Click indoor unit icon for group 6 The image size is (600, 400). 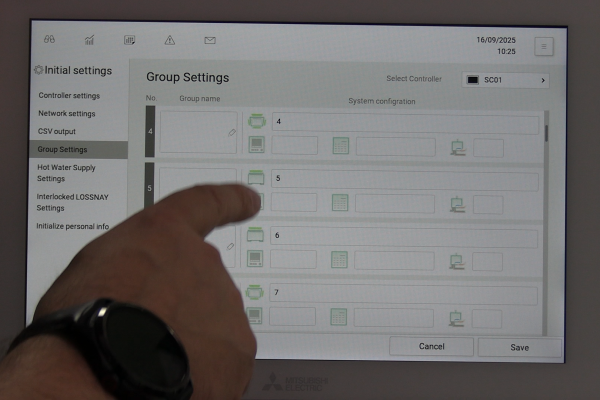coord(255,235)
